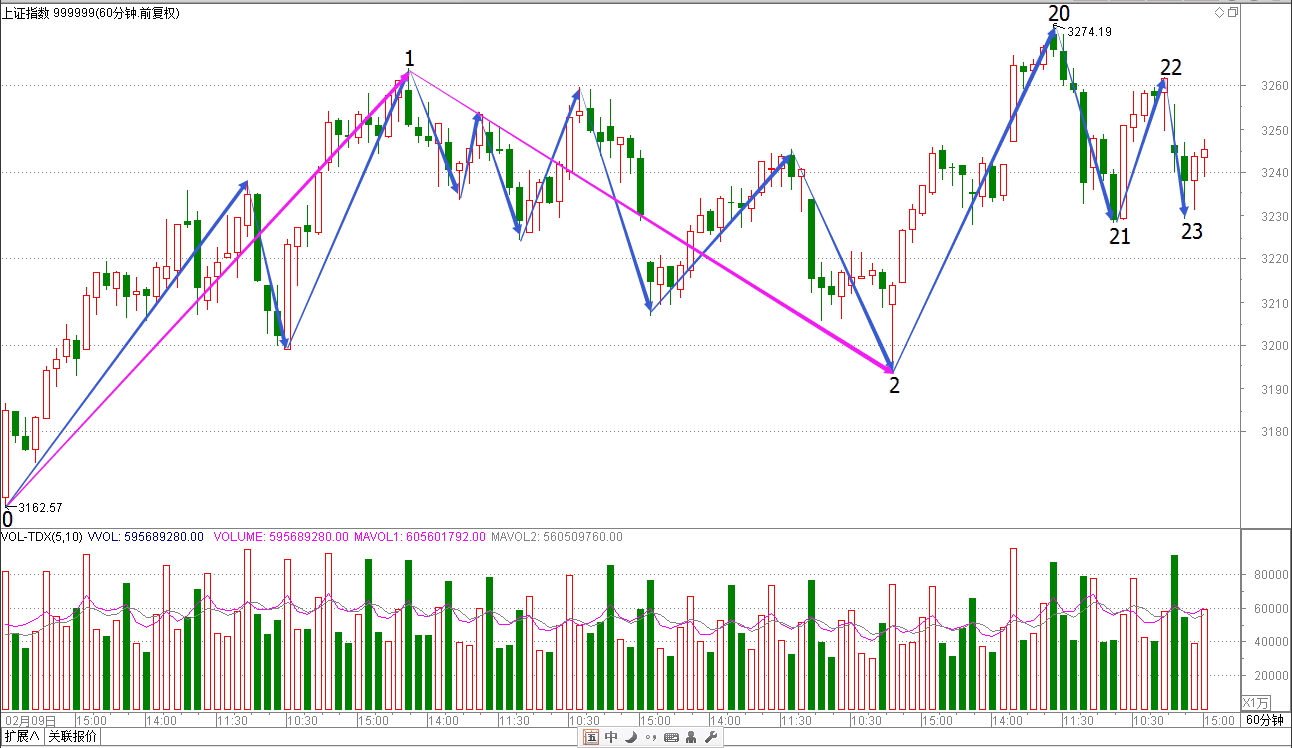This screenshot has width=1292, height=748.
Task: Click the 40000 volume axis label
Action: pyautogui.click(x=1273, y=642)
